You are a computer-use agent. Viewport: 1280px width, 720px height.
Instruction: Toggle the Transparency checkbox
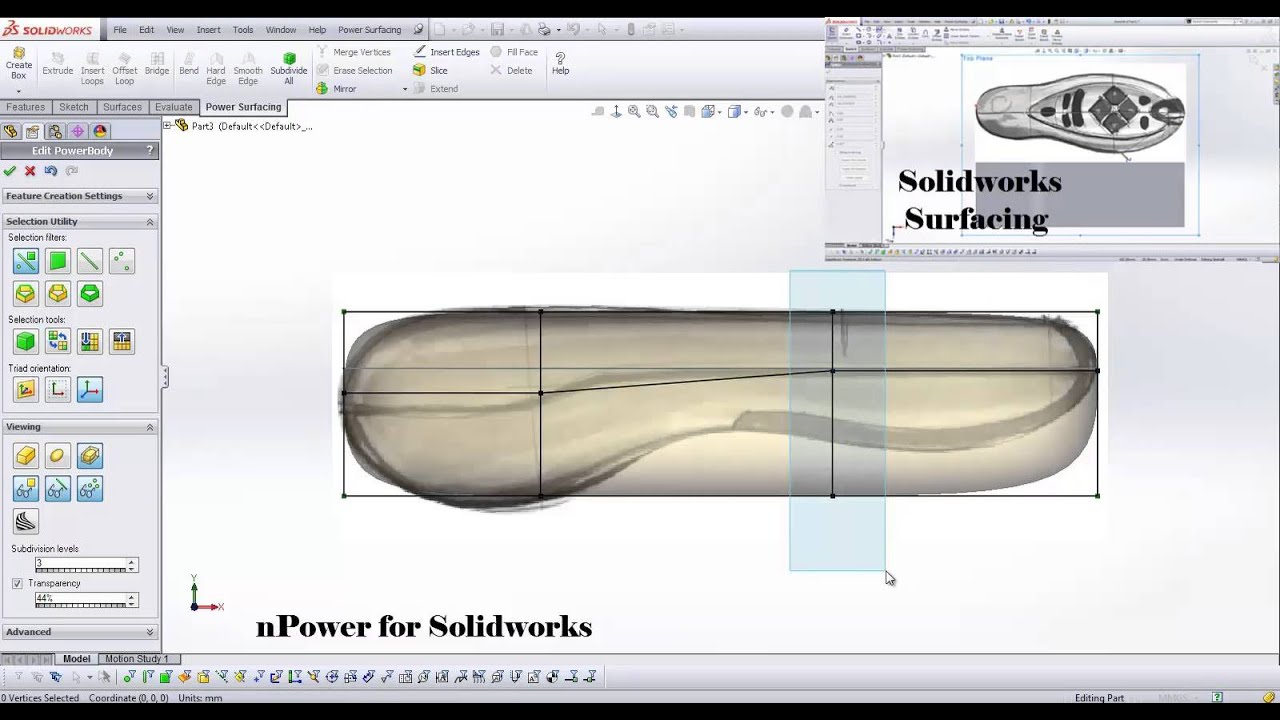[x=17, y=583]
